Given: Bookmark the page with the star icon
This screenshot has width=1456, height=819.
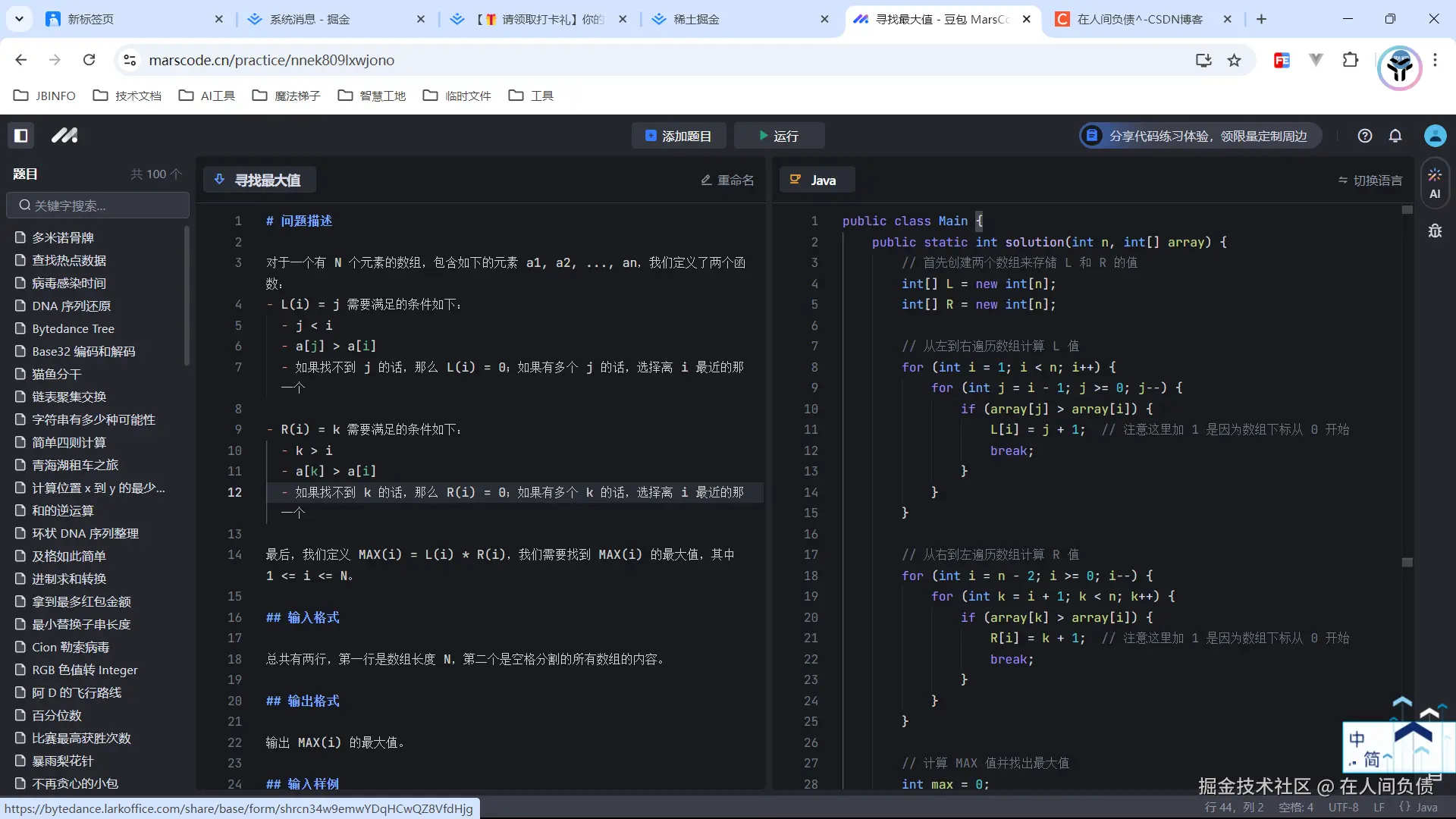Looking at the screenshot, I should [1235, 60].
